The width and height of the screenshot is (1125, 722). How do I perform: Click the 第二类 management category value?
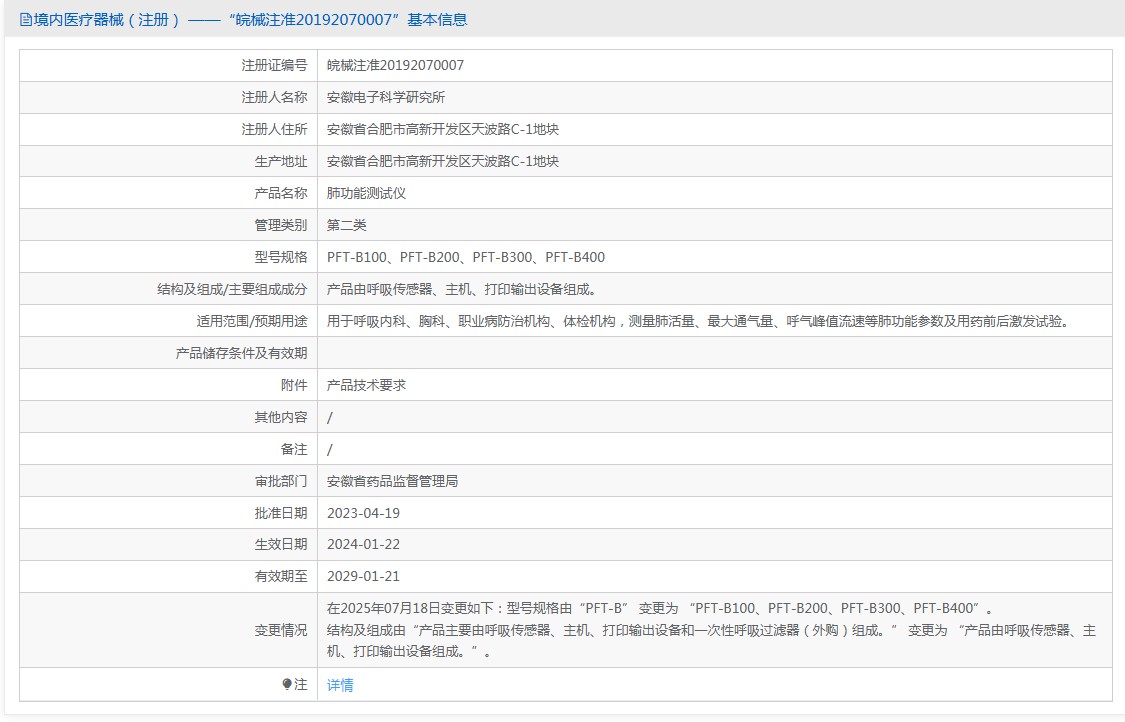(347, 225)
